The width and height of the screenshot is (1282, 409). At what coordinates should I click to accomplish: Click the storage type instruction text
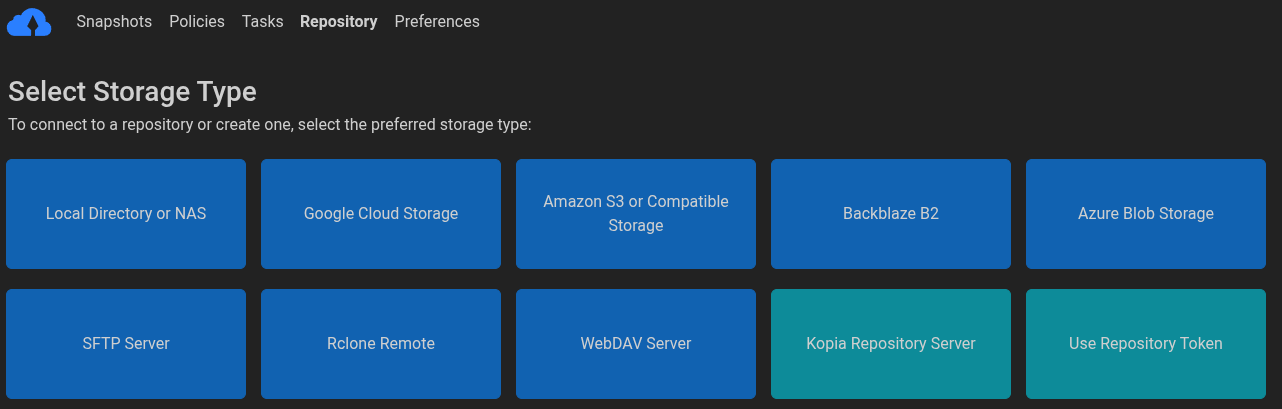(270, 125)
